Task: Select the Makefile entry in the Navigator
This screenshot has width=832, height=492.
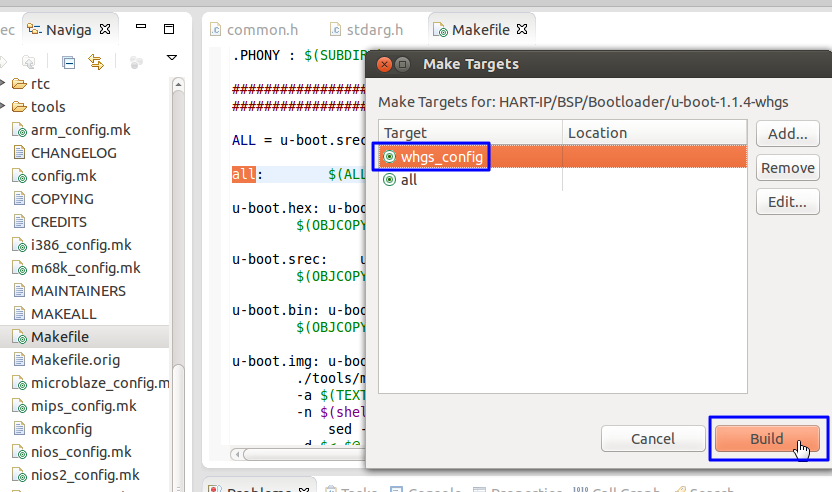Action: 60,337
